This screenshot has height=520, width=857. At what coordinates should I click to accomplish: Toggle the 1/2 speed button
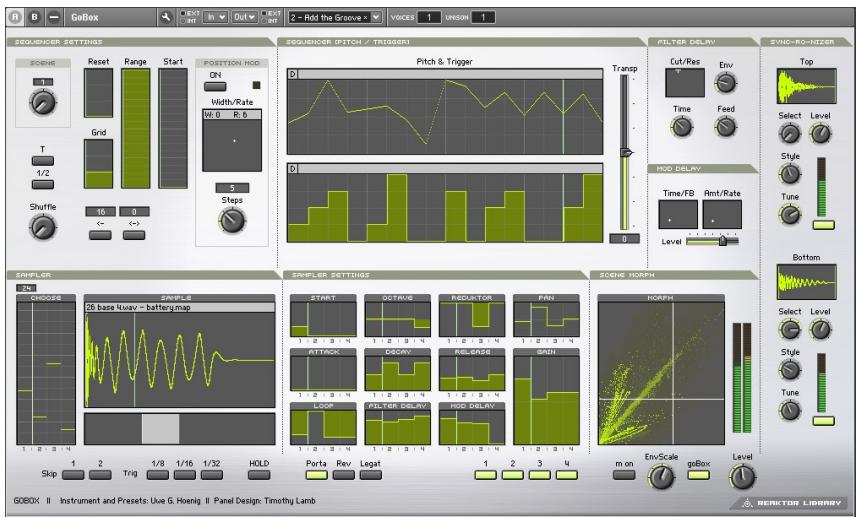click(43, 184)
